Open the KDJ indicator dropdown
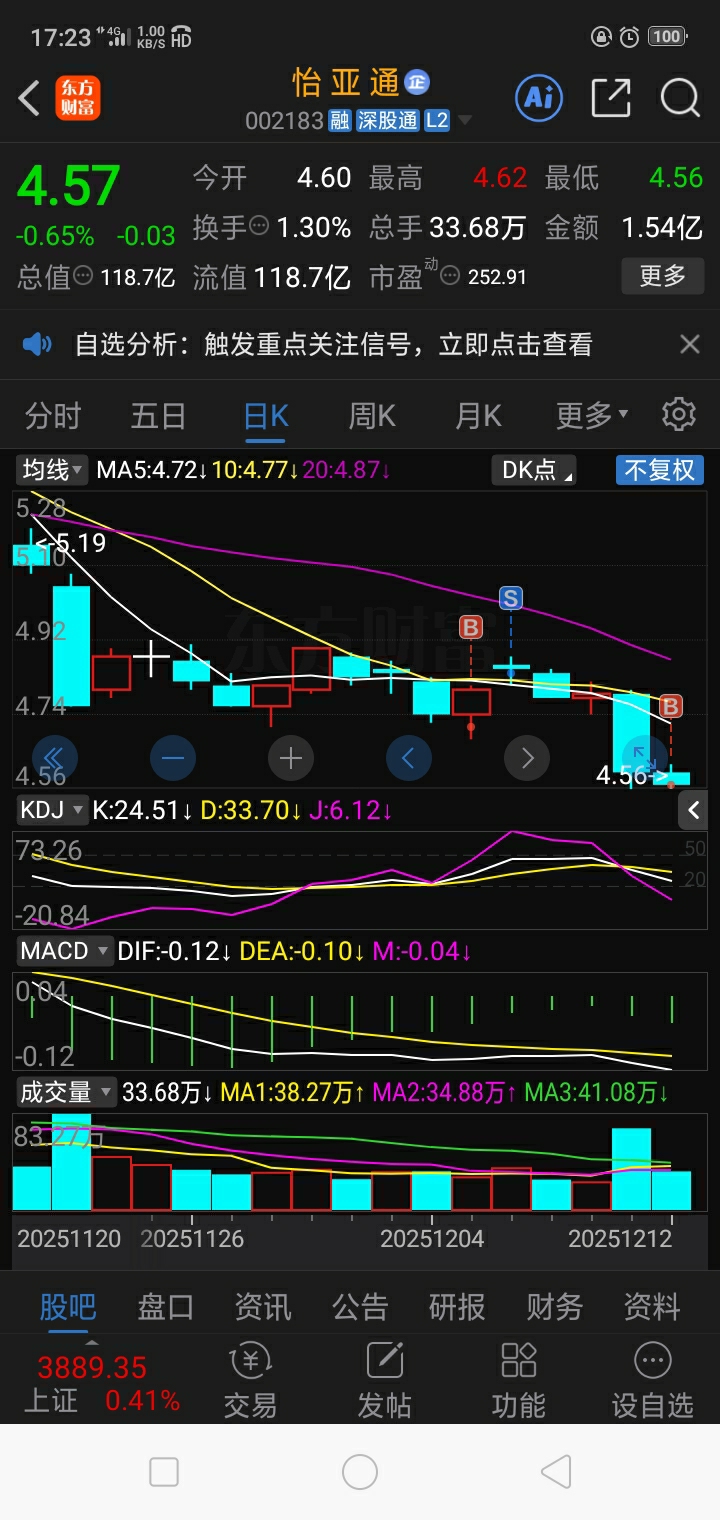This screenshot has height=1520, width=720. pos(52,809)
